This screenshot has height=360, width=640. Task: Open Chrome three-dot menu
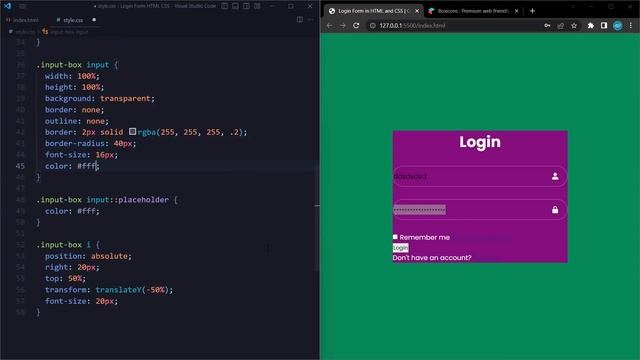tap(631, 25)
